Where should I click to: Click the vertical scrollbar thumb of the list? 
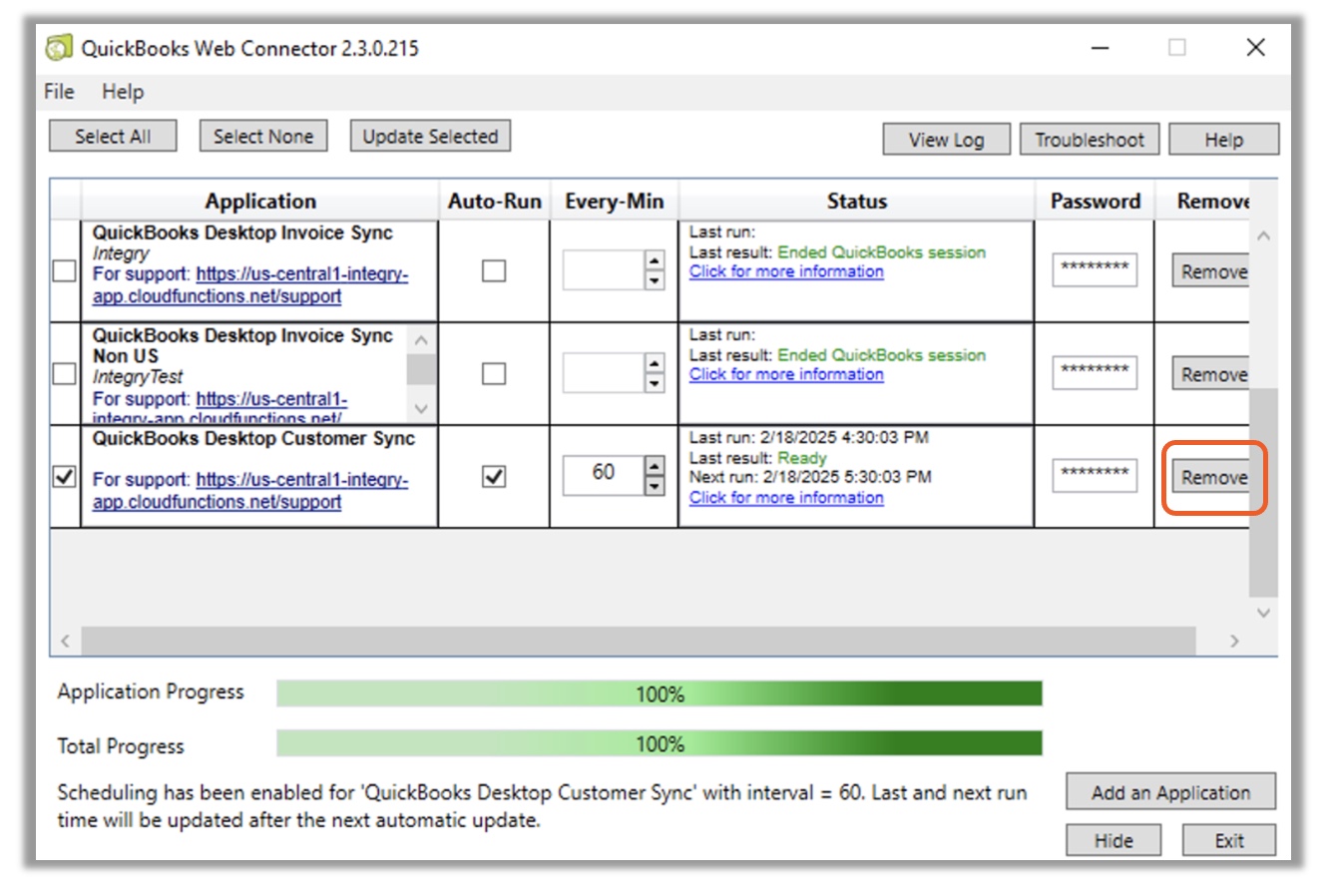point(1263,493)
